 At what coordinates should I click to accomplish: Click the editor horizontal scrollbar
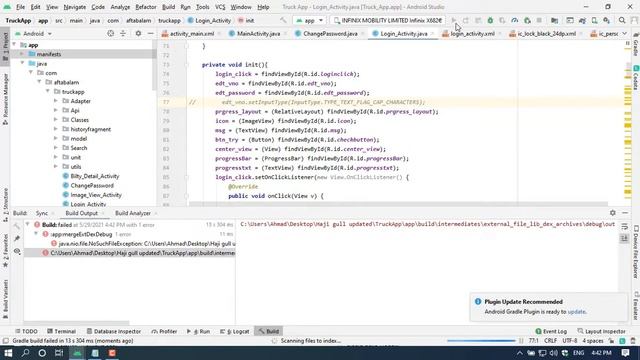tap(398, 204)
